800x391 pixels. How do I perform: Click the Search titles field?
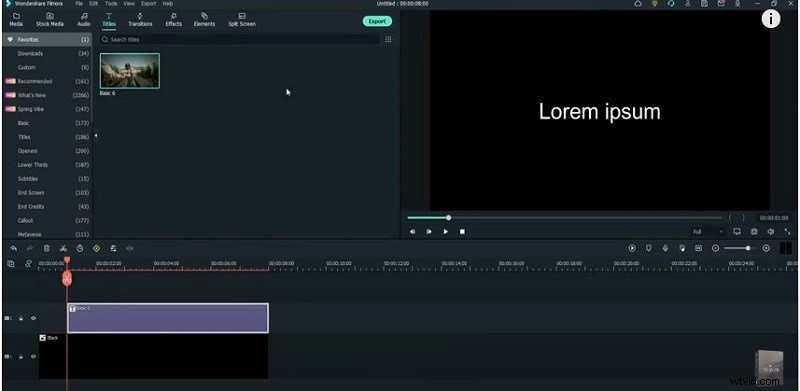239,39
